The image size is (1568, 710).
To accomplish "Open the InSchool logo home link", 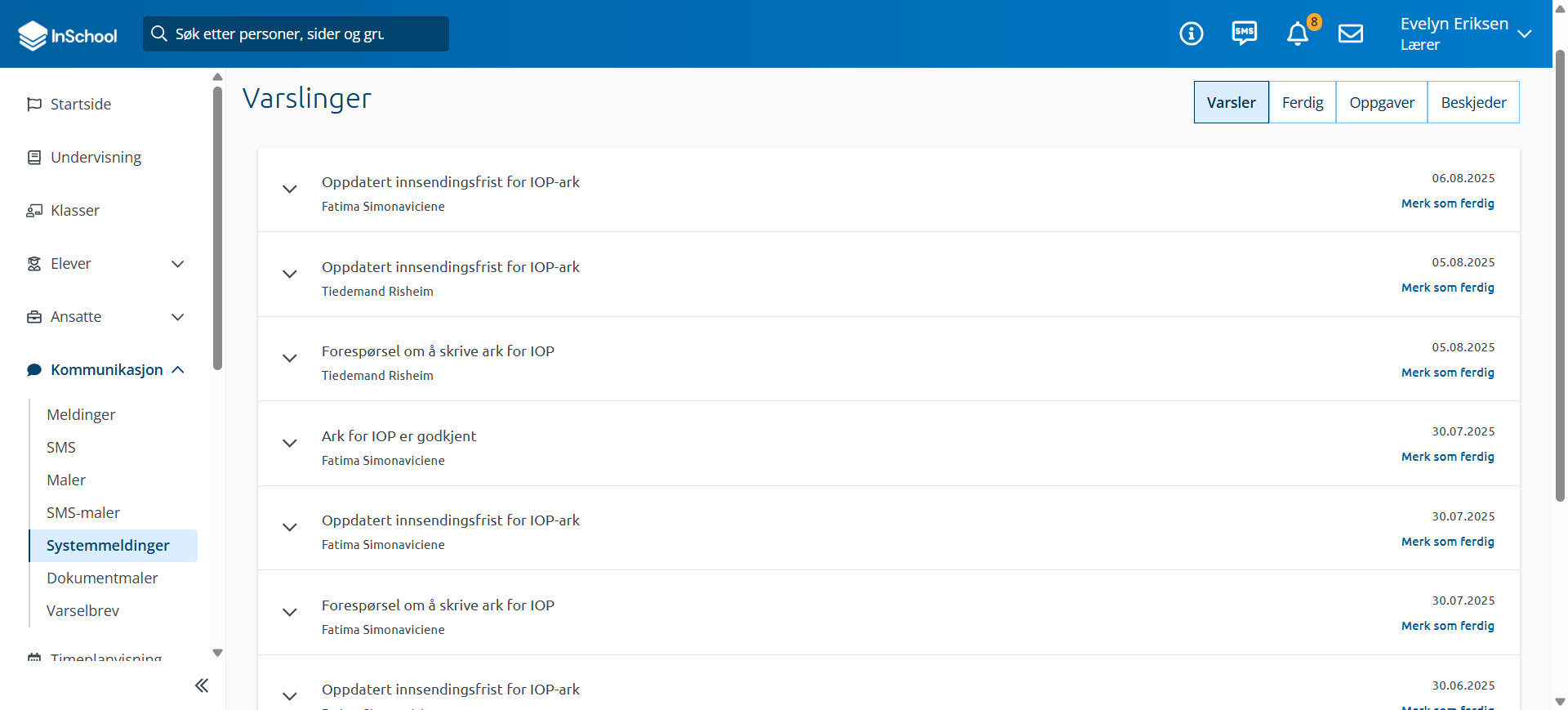I will (68, 35).
